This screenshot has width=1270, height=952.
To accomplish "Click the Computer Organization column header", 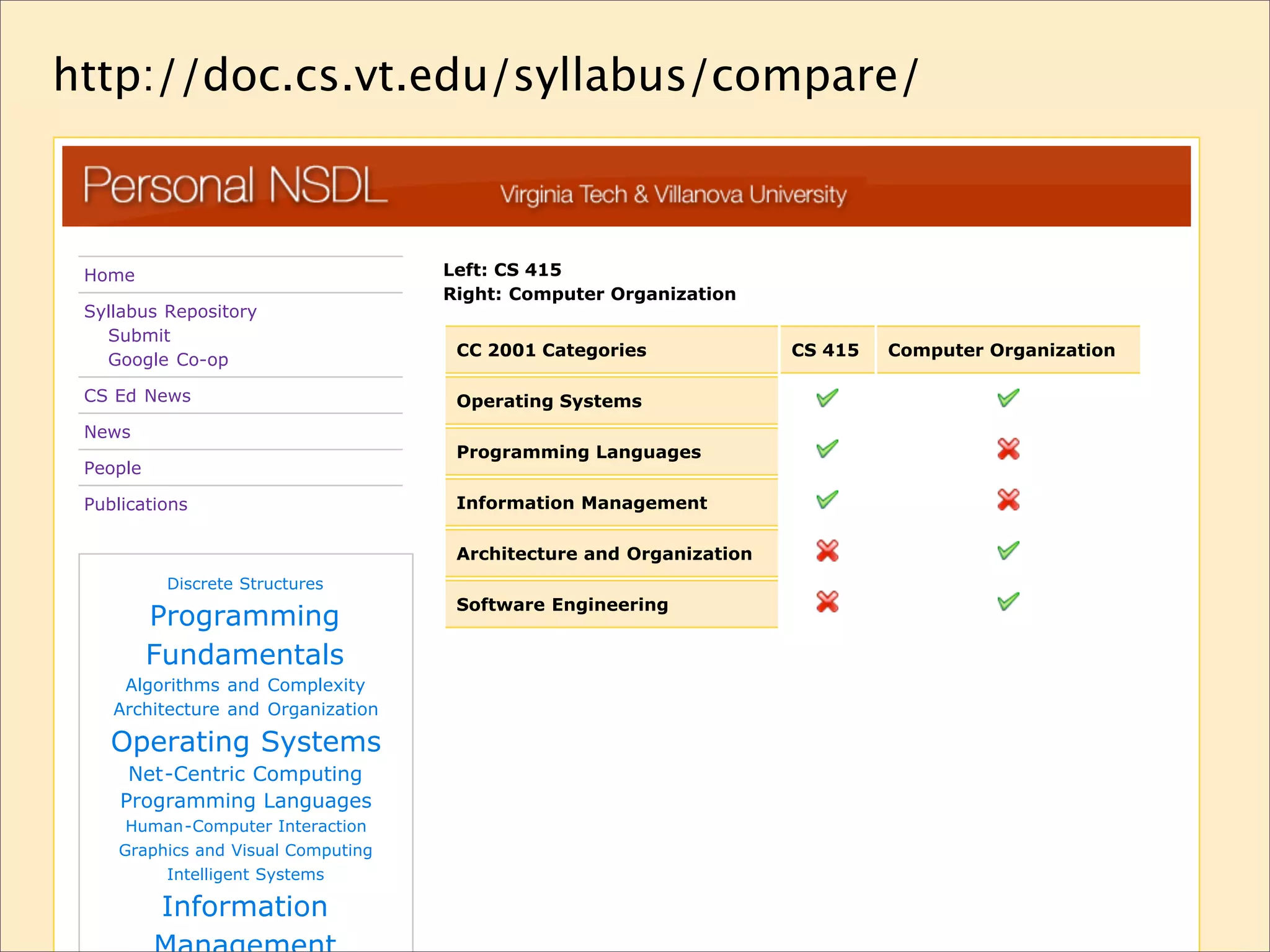I will click(x=1008, y=350).
